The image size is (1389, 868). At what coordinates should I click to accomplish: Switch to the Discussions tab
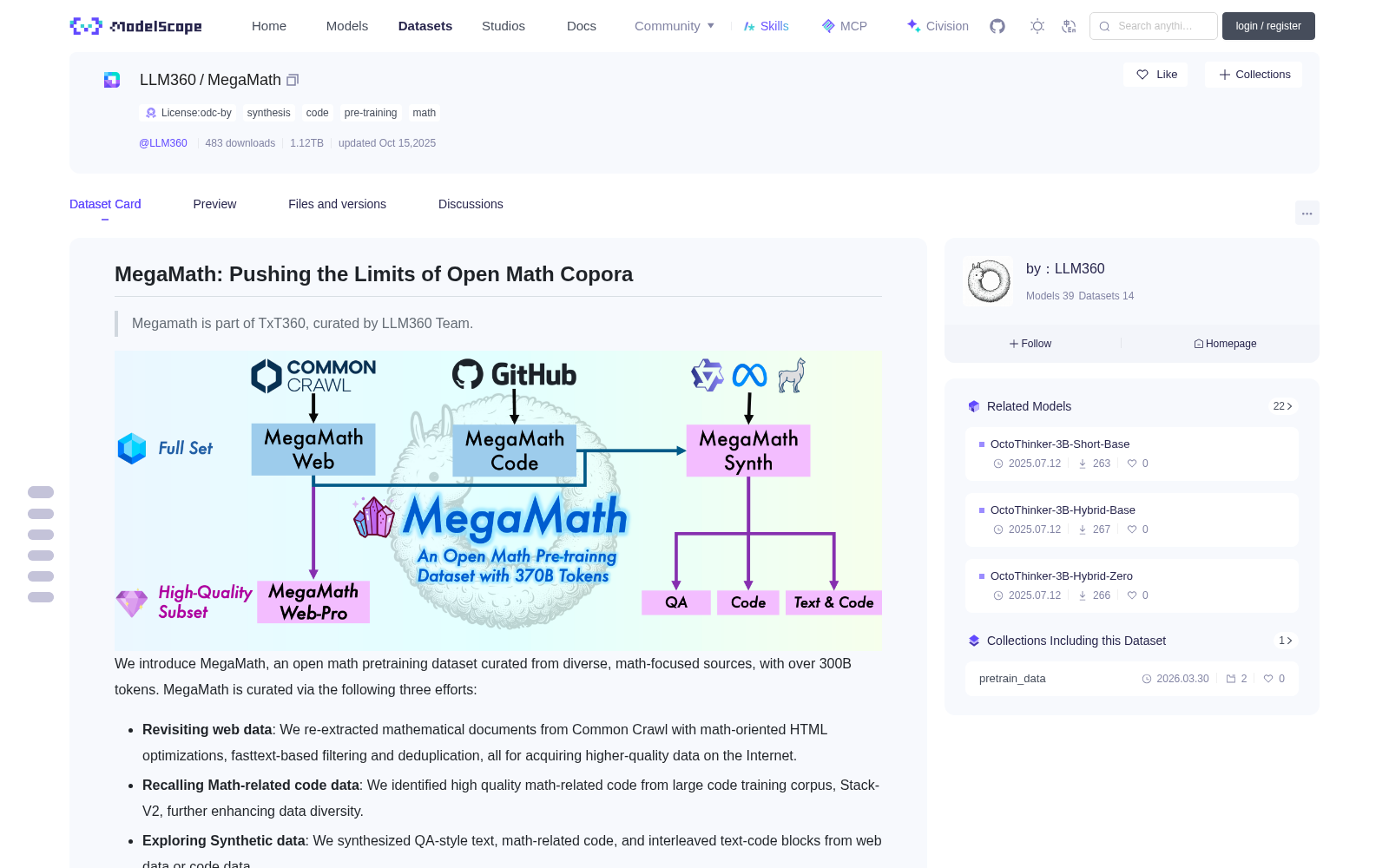pos(471,204)
